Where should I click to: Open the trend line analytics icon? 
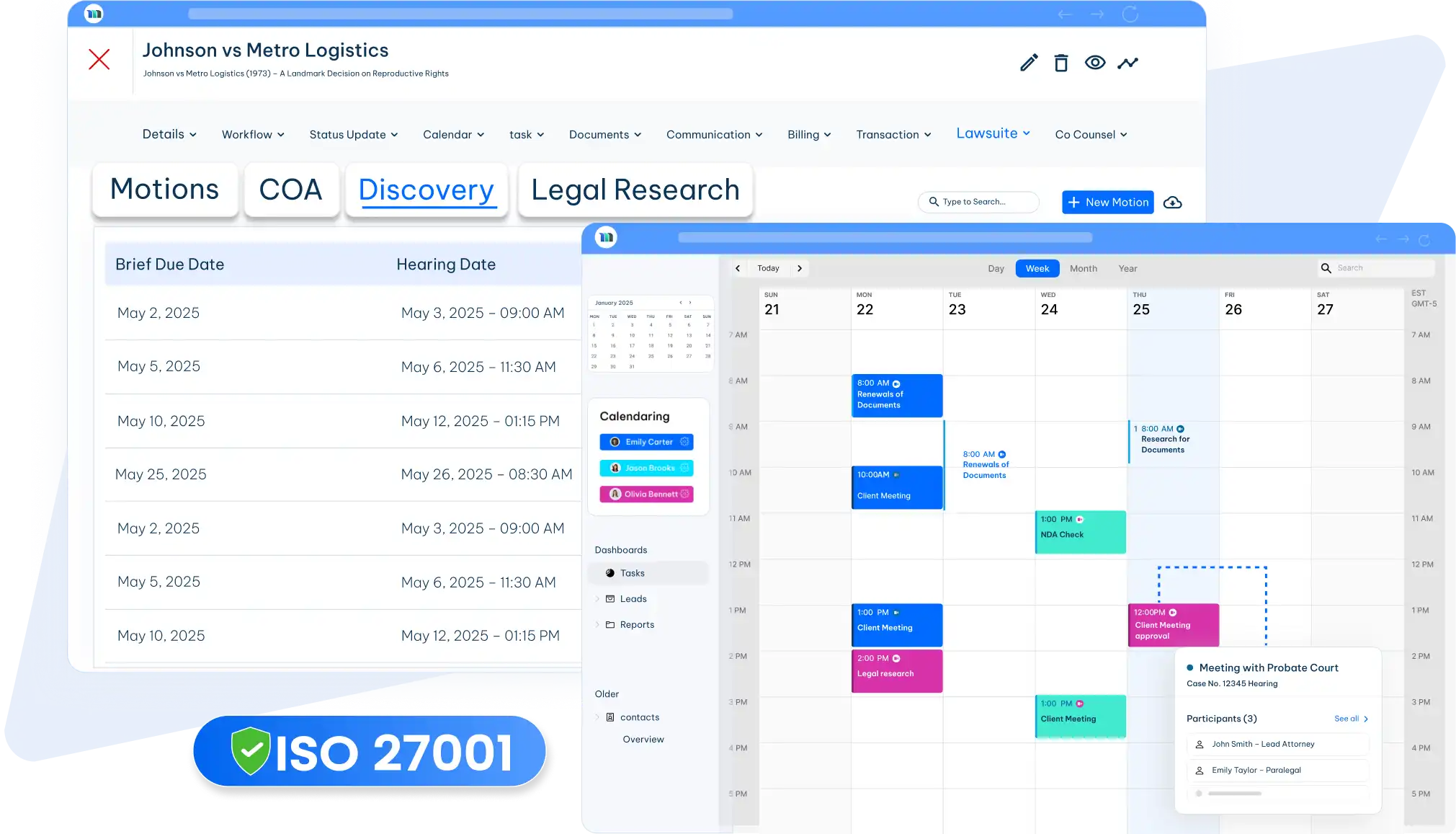tap(1128, 63)
